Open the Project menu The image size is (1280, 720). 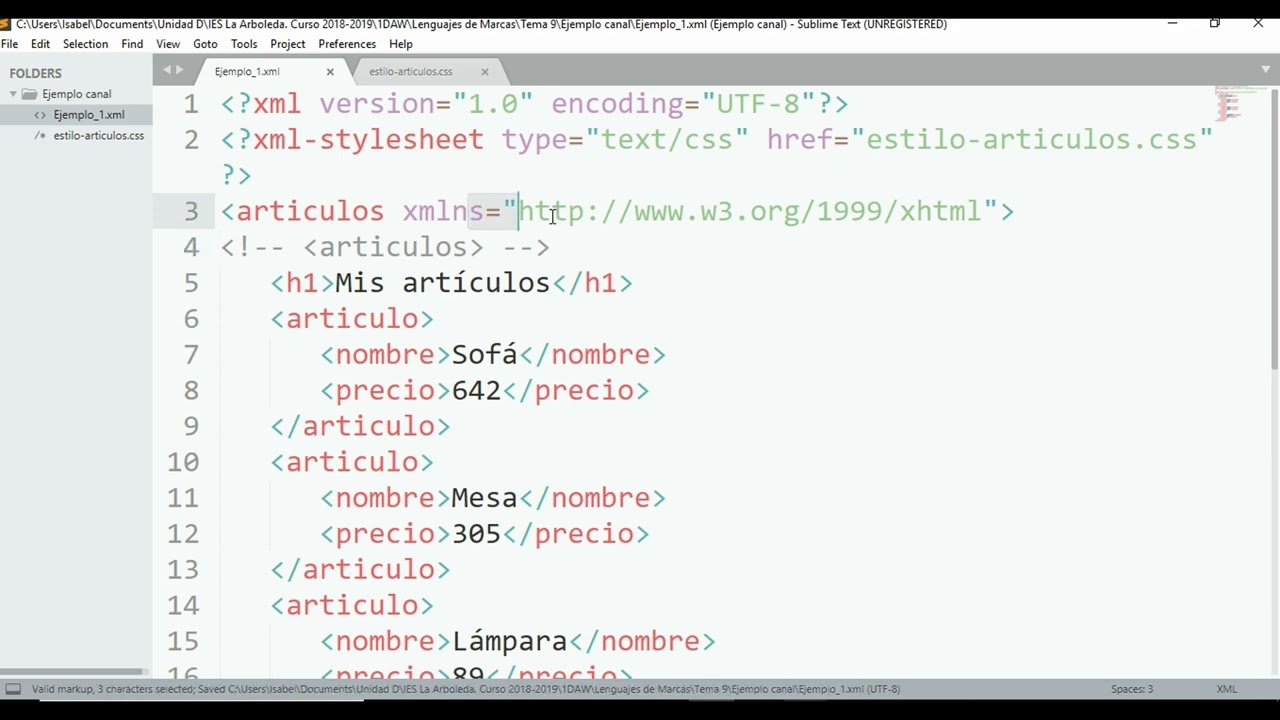[287, 44]
